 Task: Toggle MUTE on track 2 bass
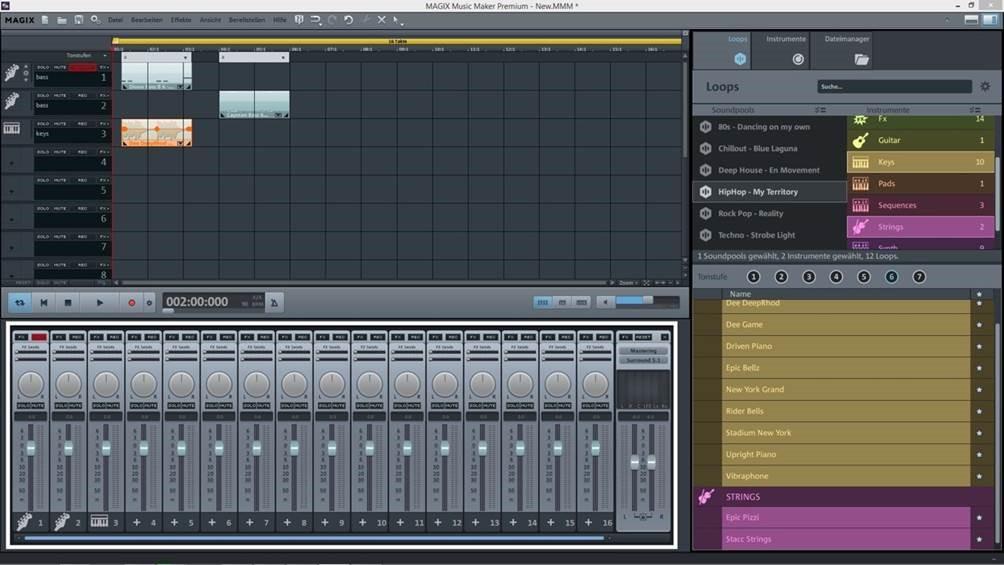point(60,95)
